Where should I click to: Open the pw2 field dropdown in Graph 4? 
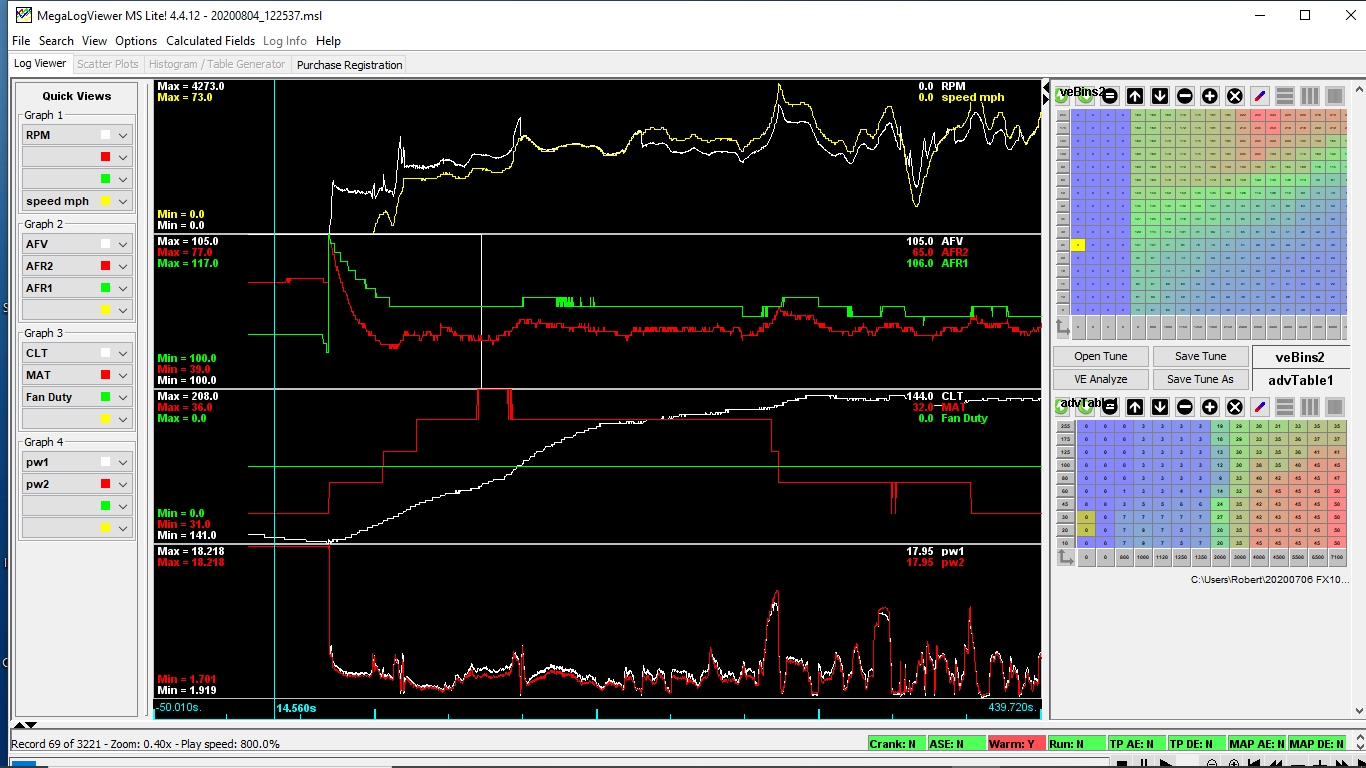tap(123, 484)
